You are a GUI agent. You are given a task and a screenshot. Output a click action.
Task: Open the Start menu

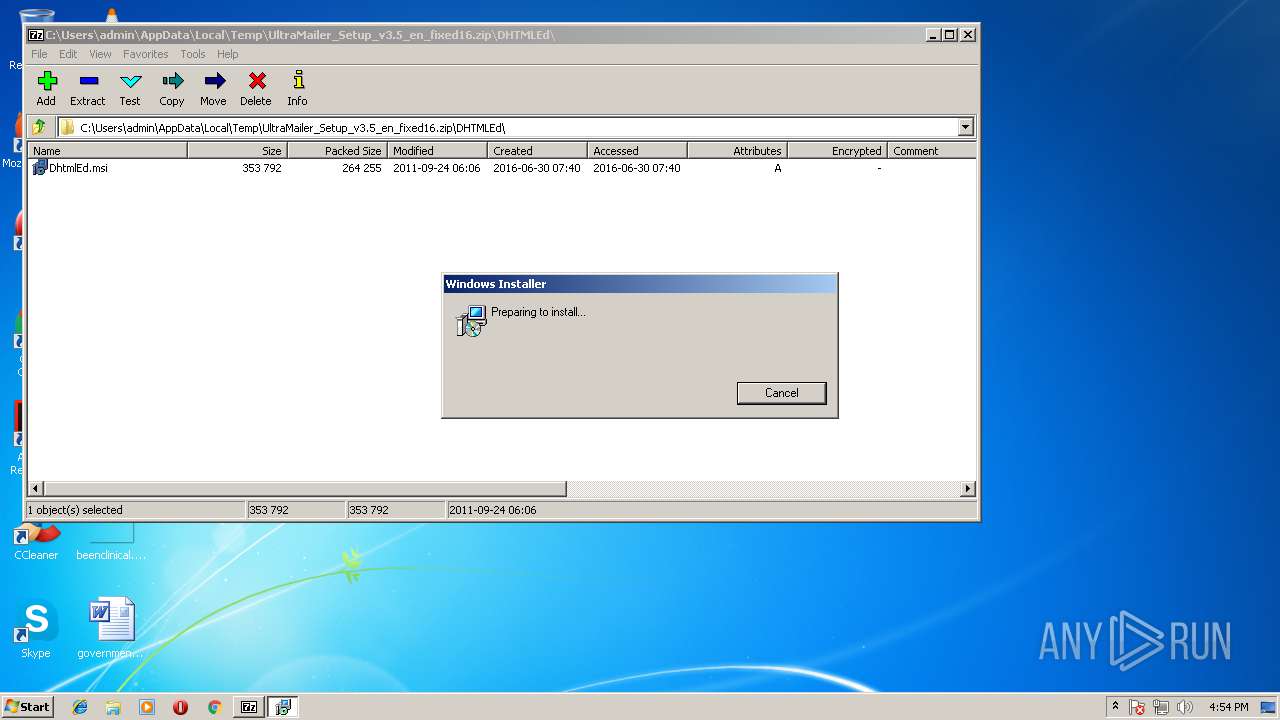click(x=27, y=707)
